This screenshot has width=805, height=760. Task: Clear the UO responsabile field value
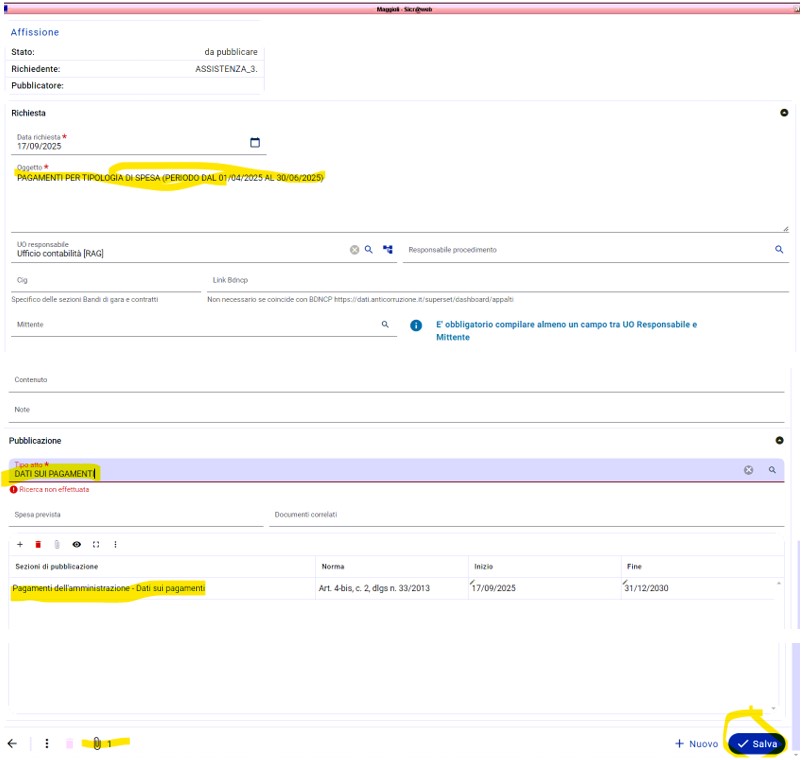click(354, 250)
